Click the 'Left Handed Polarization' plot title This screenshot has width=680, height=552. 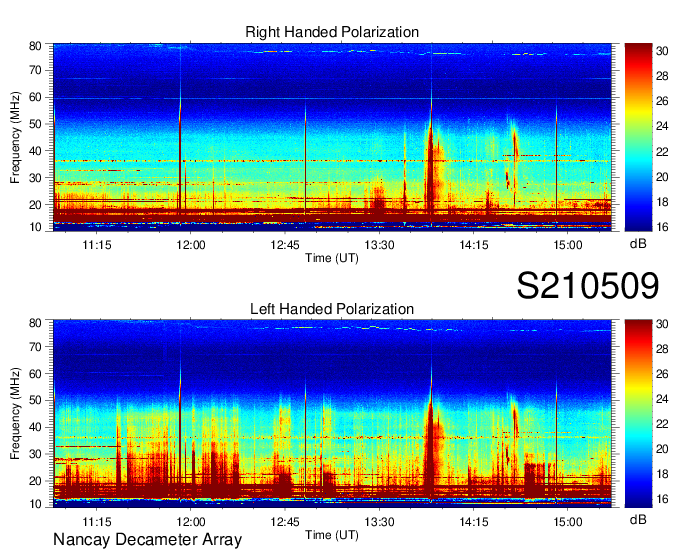coord(332,309)
